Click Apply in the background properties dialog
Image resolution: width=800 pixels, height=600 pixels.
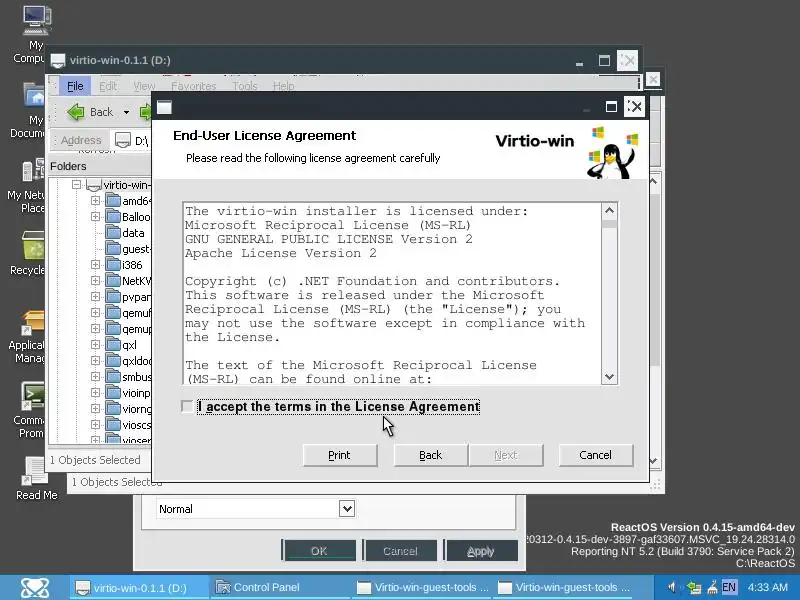[x=481, y=551]
